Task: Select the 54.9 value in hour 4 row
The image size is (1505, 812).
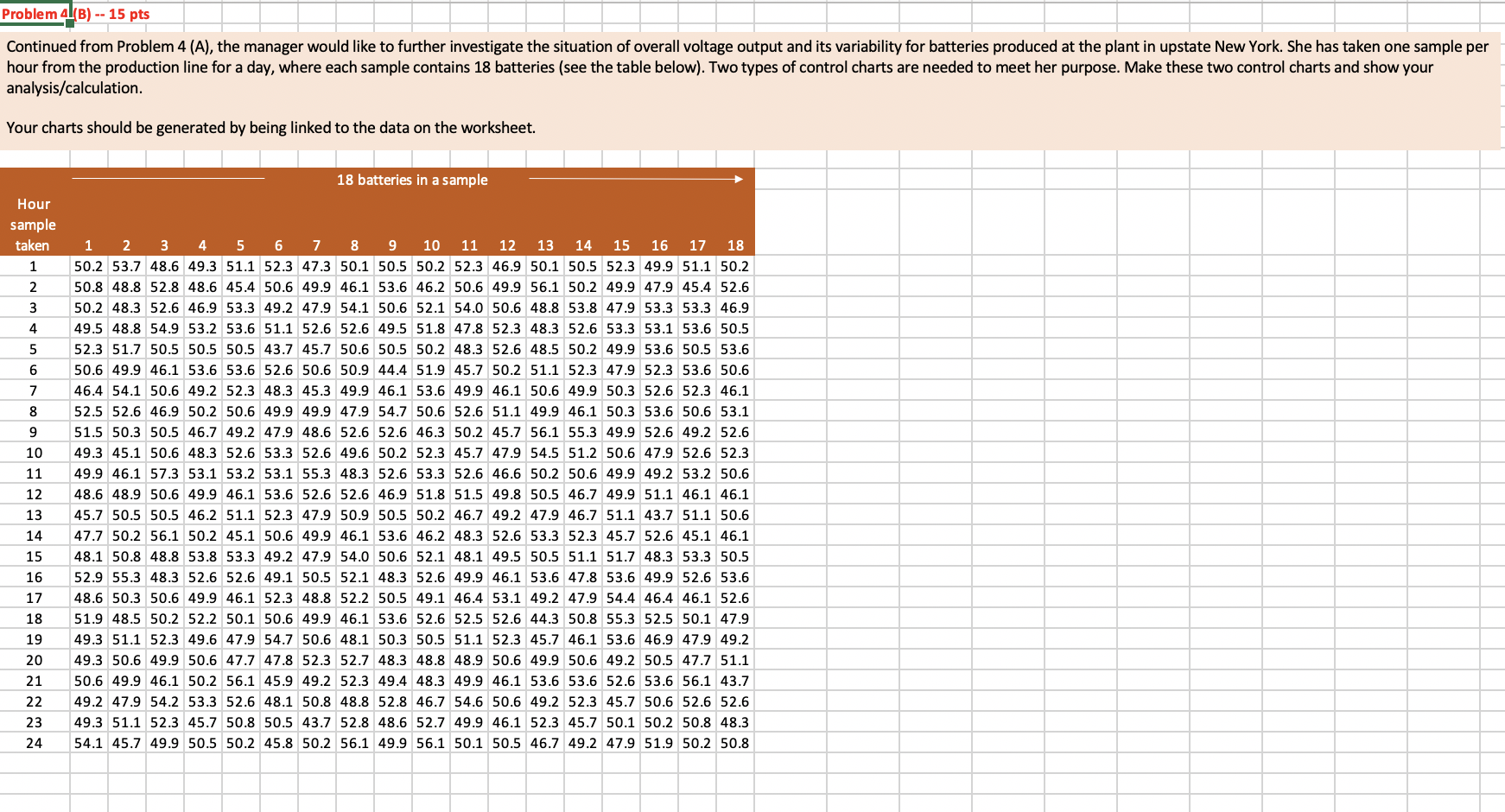Action: (164, 328)
